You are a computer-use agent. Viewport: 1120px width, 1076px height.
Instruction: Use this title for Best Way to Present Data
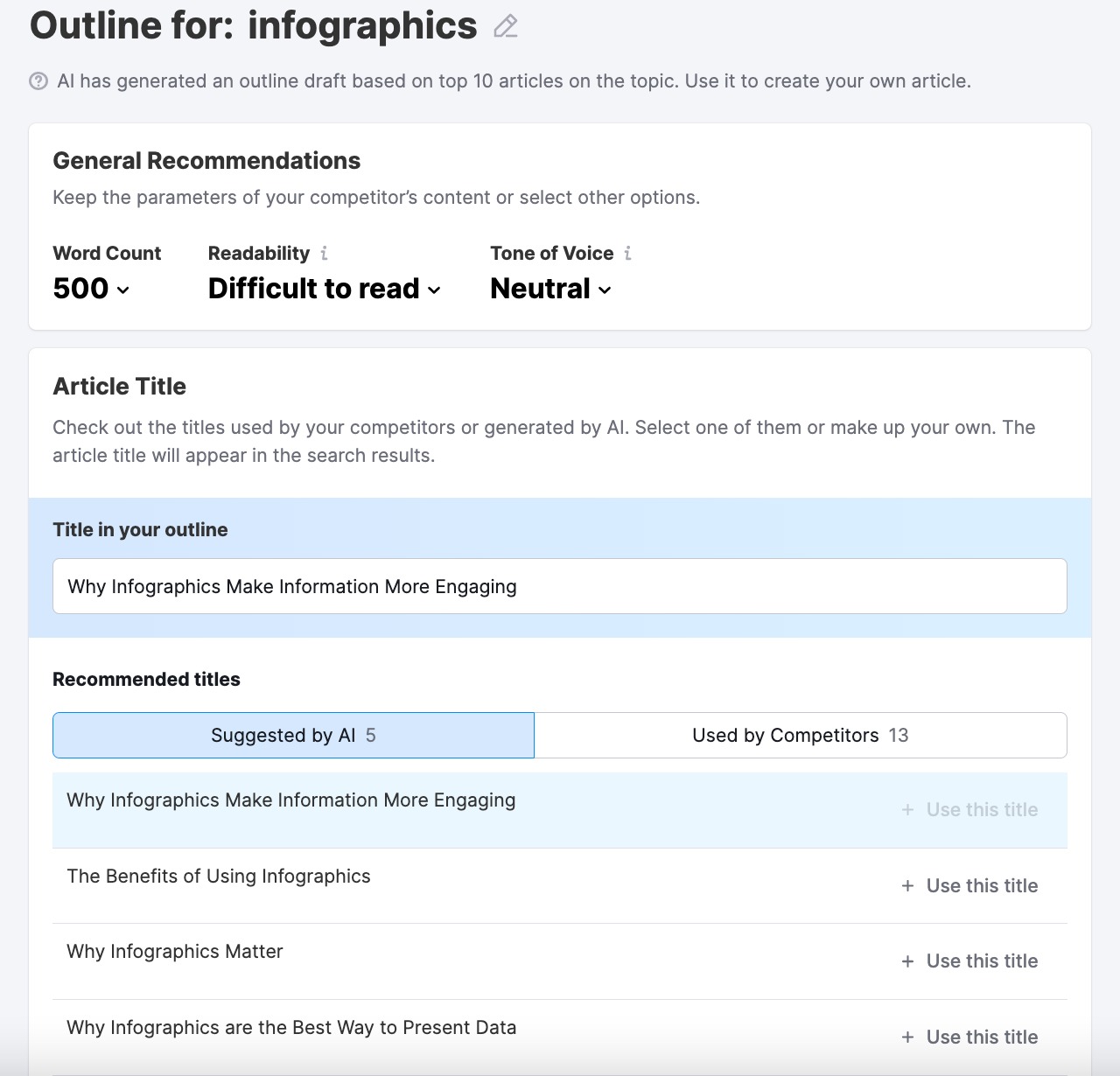[x=969, y=1038]
